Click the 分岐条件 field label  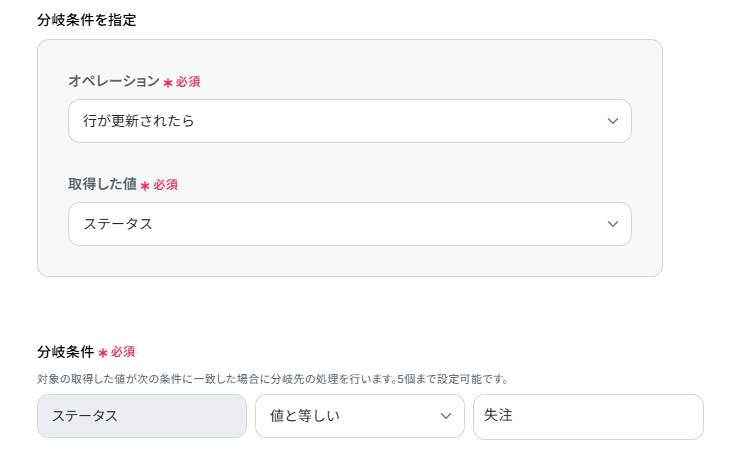click(x=65, y=352)
